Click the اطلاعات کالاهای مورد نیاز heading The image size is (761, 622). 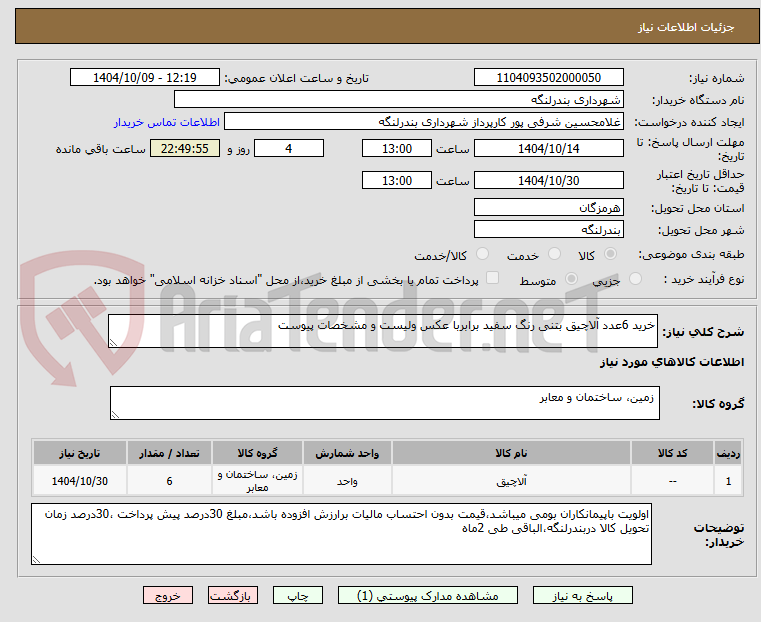coord(672,362)
